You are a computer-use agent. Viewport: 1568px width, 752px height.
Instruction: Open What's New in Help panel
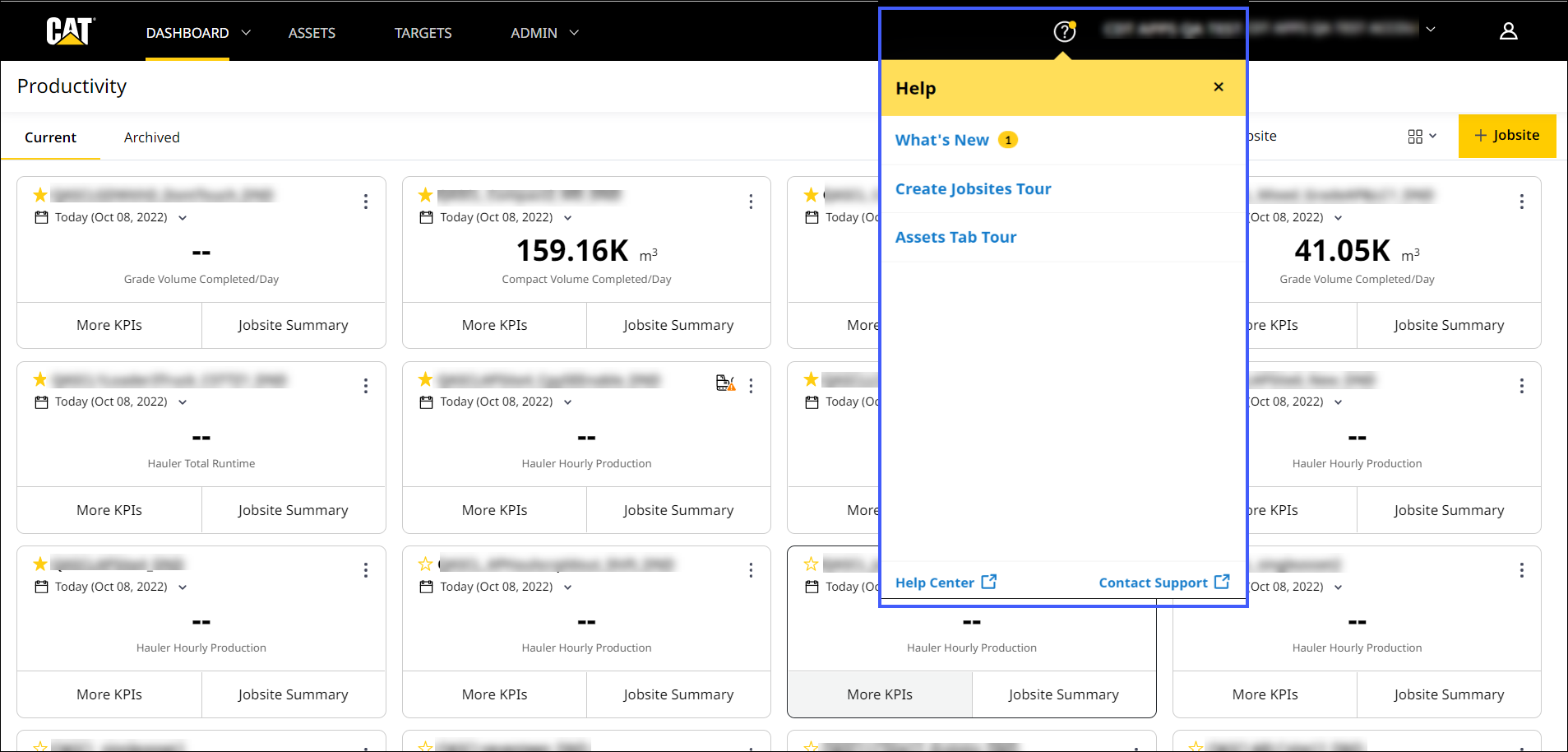(x=942, y=140)
